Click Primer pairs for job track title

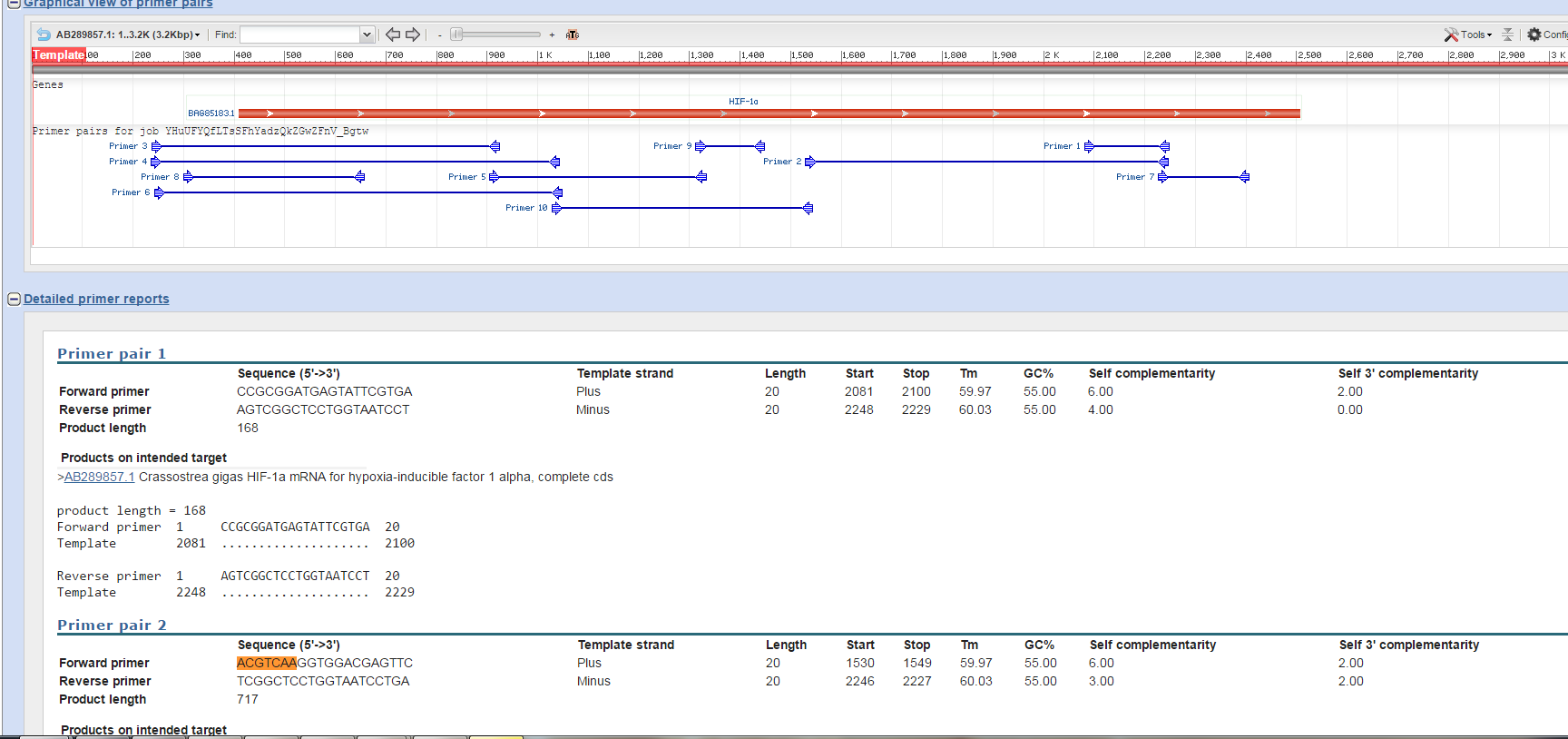tap(201, 131)
